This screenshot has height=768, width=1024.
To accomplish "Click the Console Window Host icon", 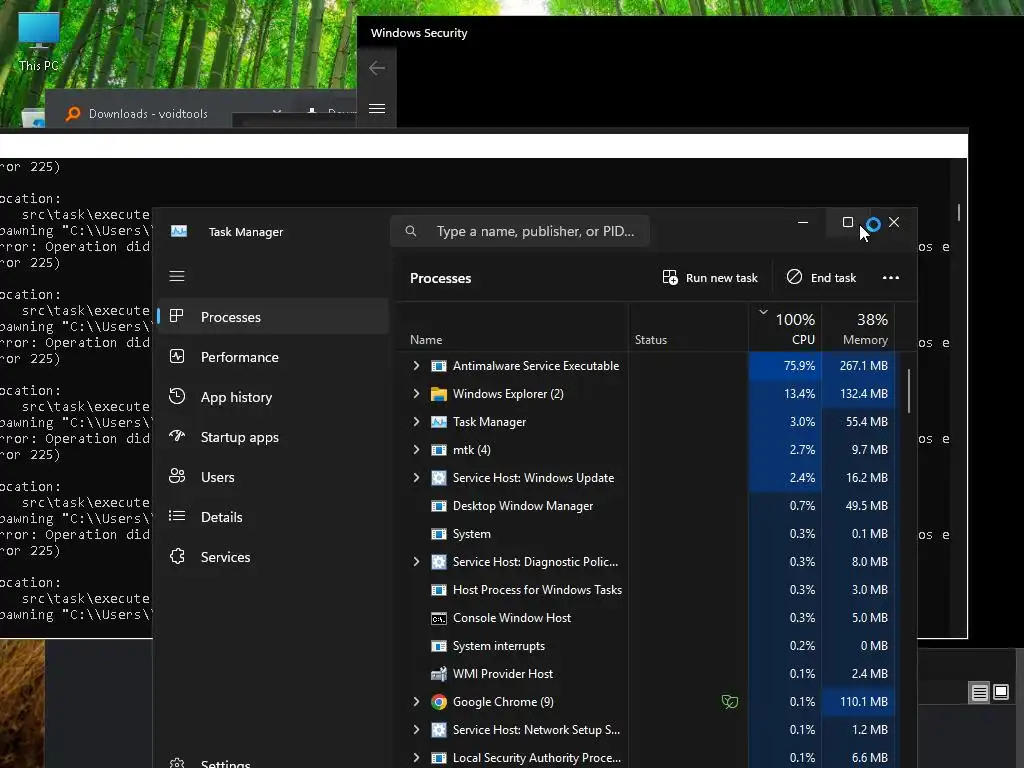I will click(x=439, y=618).
